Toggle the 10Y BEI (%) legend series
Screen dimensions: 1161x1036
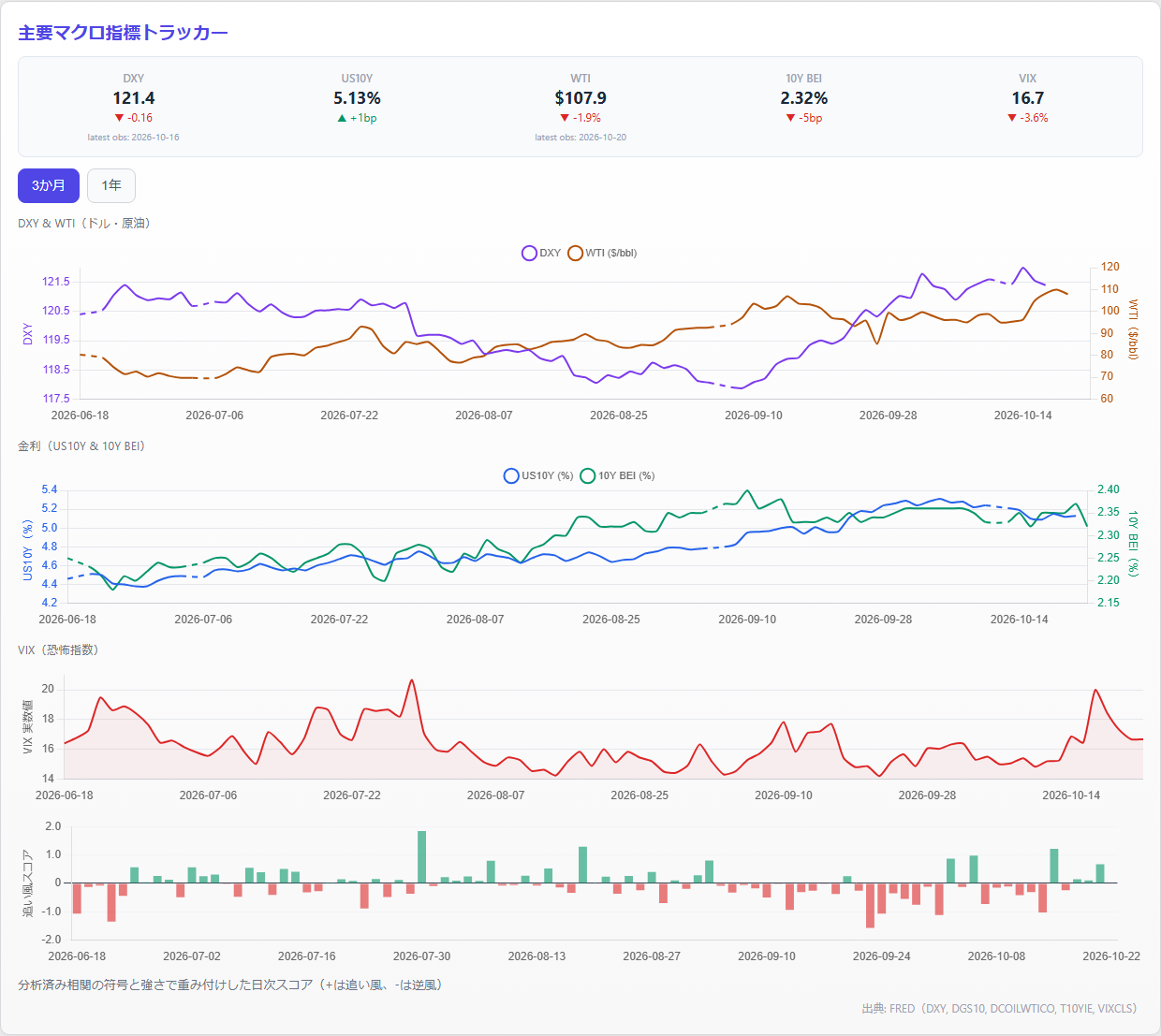tap(618, 475)
